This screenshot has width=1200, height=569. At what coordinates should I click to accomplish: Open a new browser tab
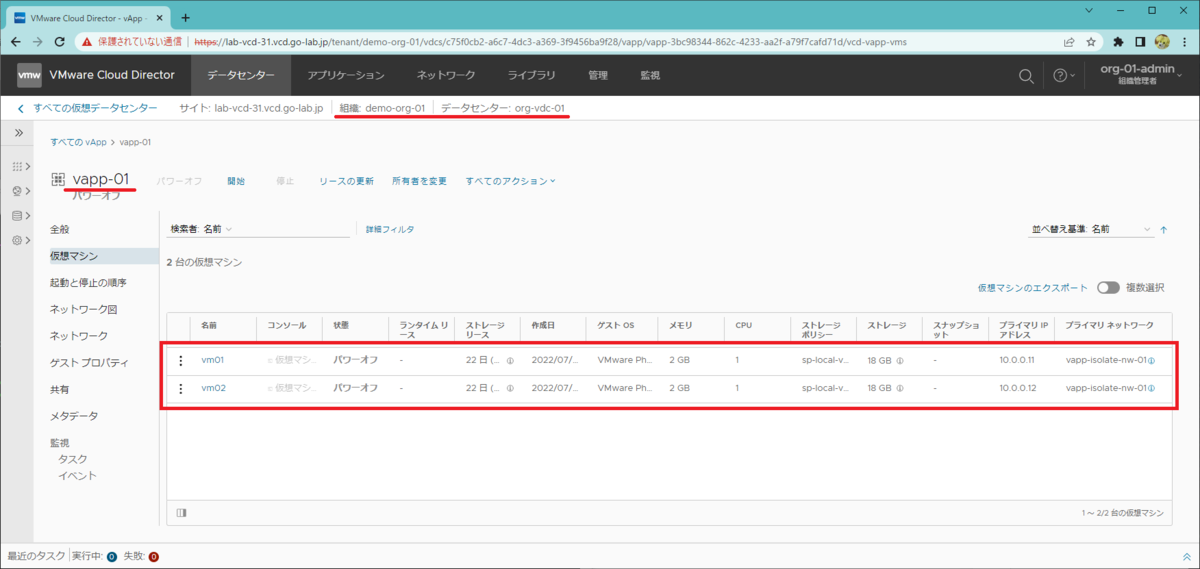186,18
